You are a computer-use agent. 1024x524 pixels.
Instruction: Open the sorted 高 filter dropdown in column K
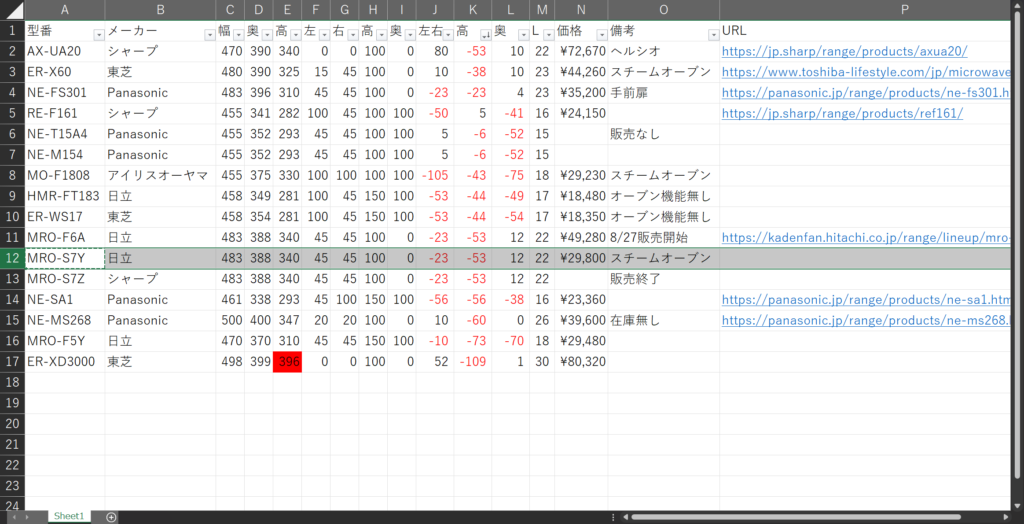(485, 35)
